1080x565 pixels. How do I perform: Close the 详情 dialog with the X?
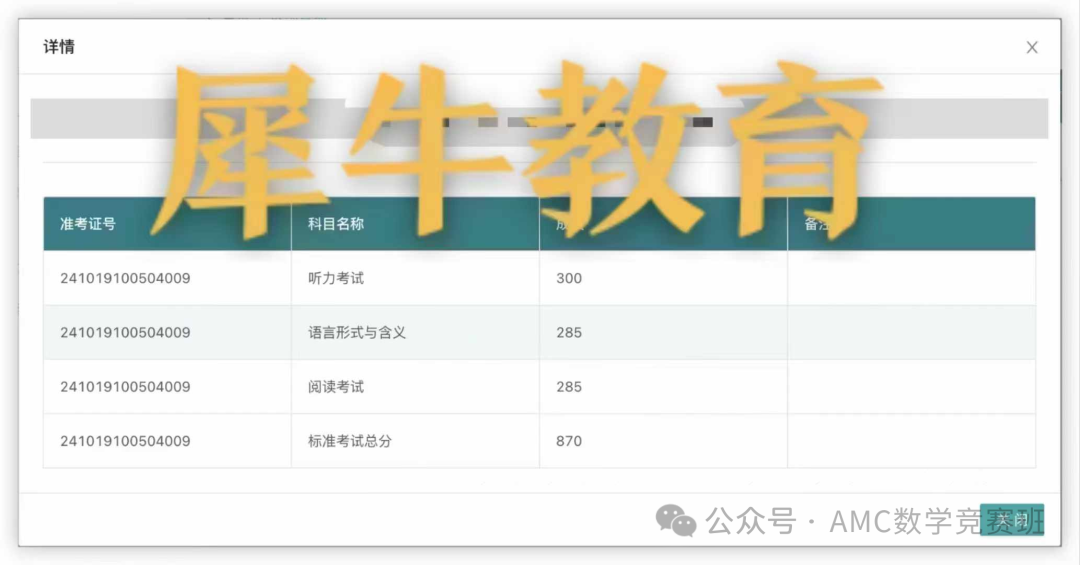click(1031, 48)
